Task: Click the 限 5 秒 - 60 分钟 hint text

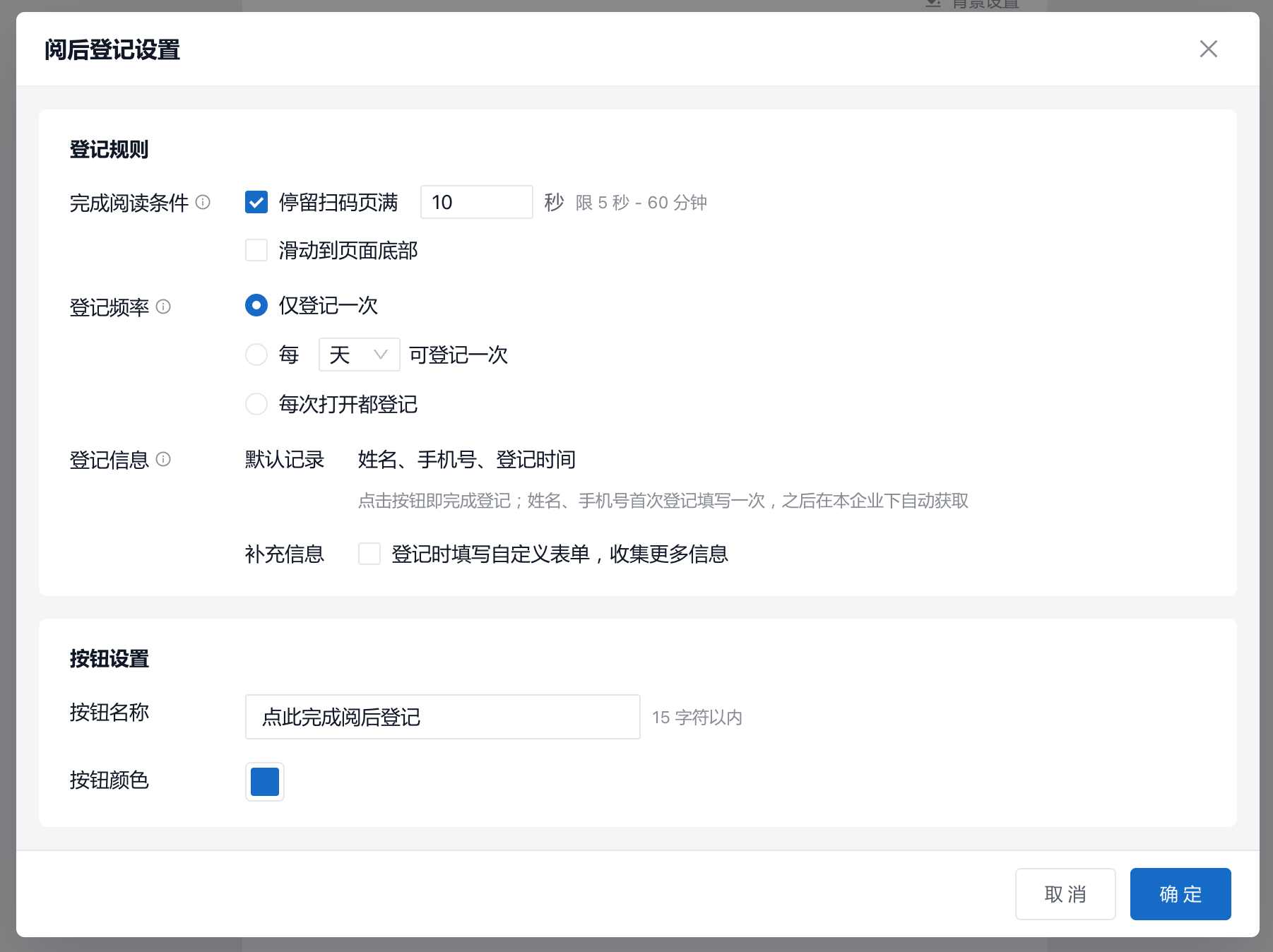Action: point(641,203)
